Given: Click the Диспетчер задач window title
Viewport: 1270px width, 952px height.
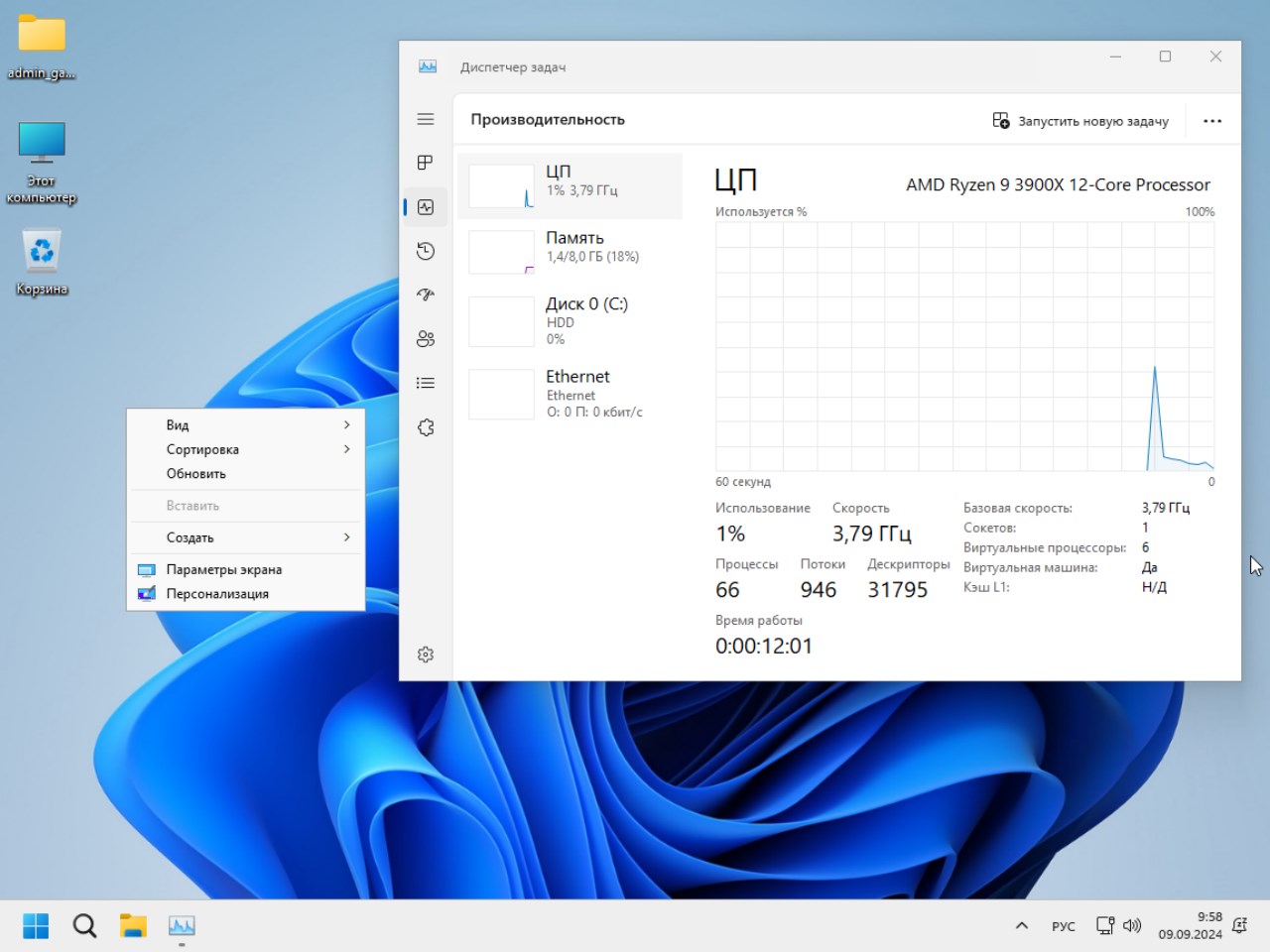Looking at the screenshot, I should click(x=513, y=67).
